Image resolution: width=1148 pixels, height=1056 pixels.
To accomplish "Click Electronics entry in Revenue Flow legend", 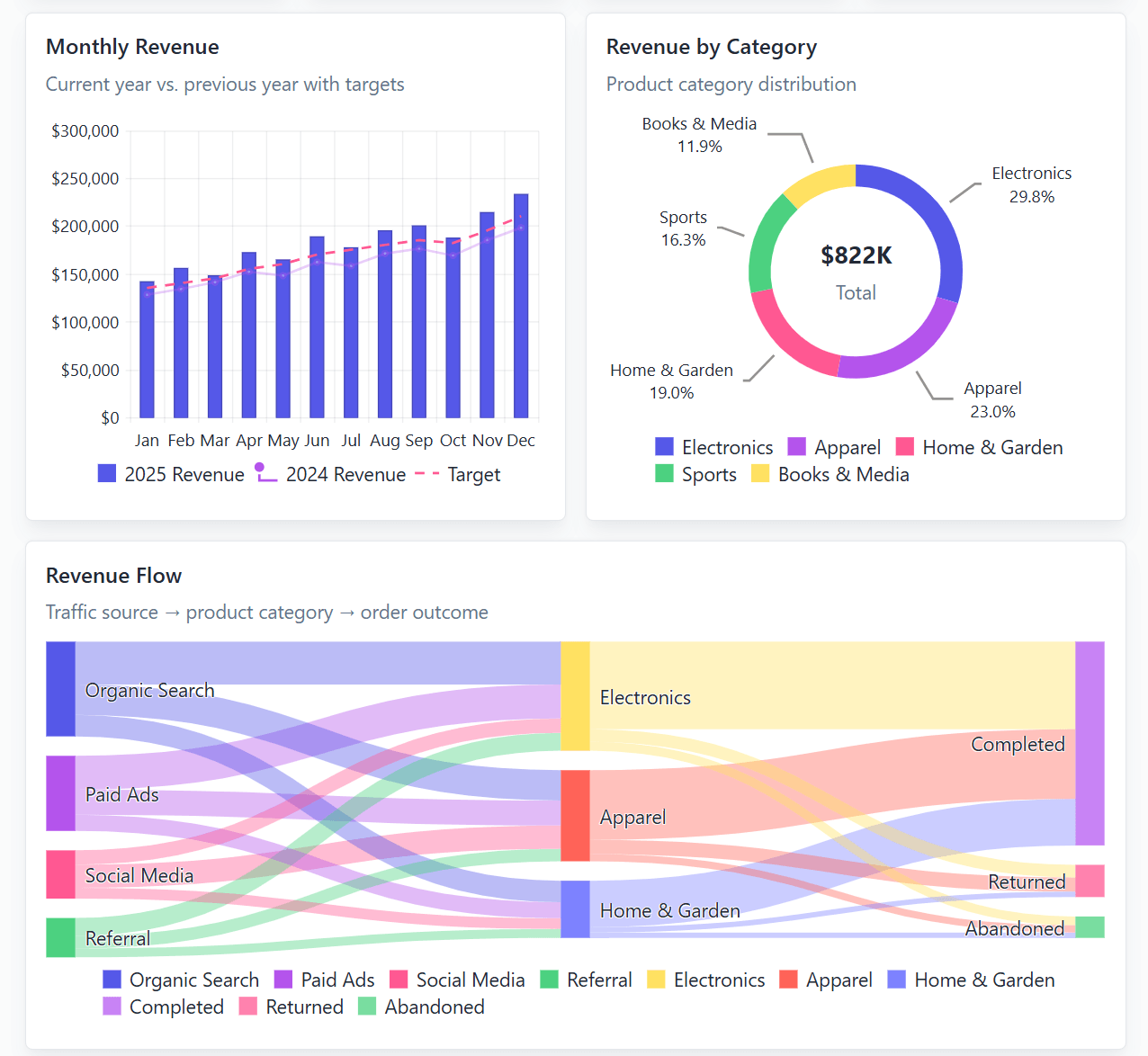I will coord(706,980).
